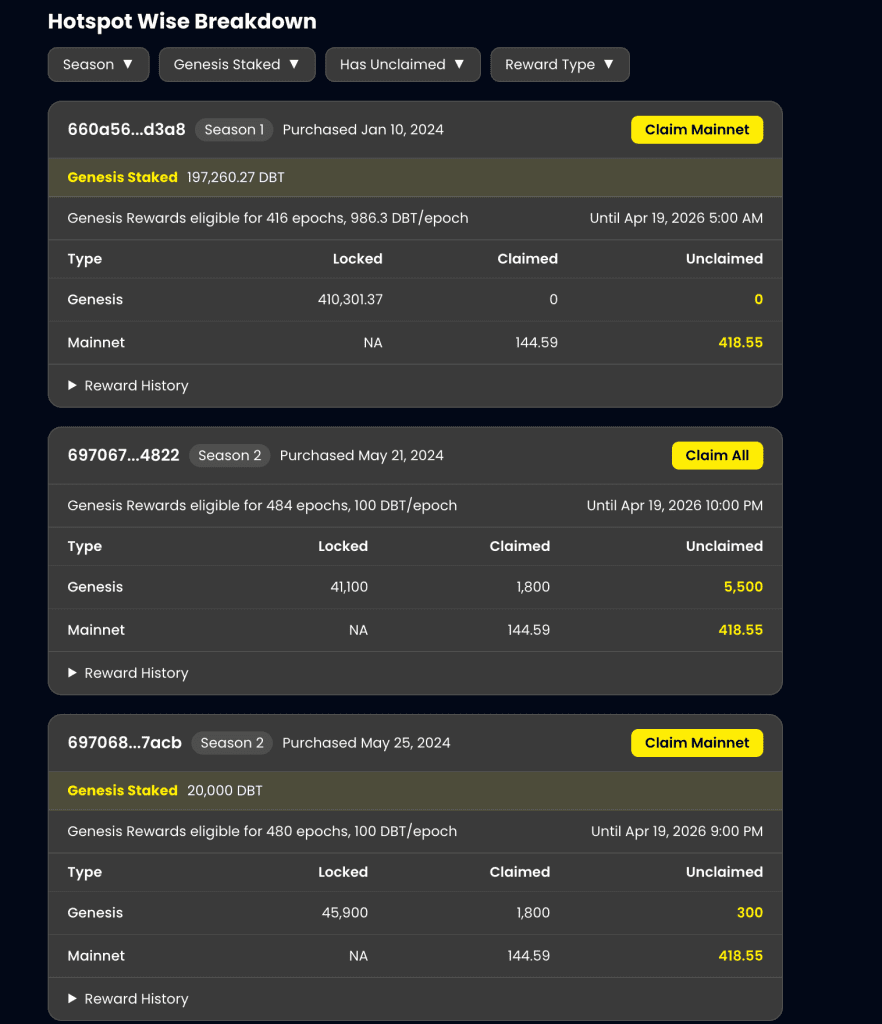This screenshot has height=1024, width=882.
Task: Click hotspot ID 697068...7acb
Action: point(124,743)
